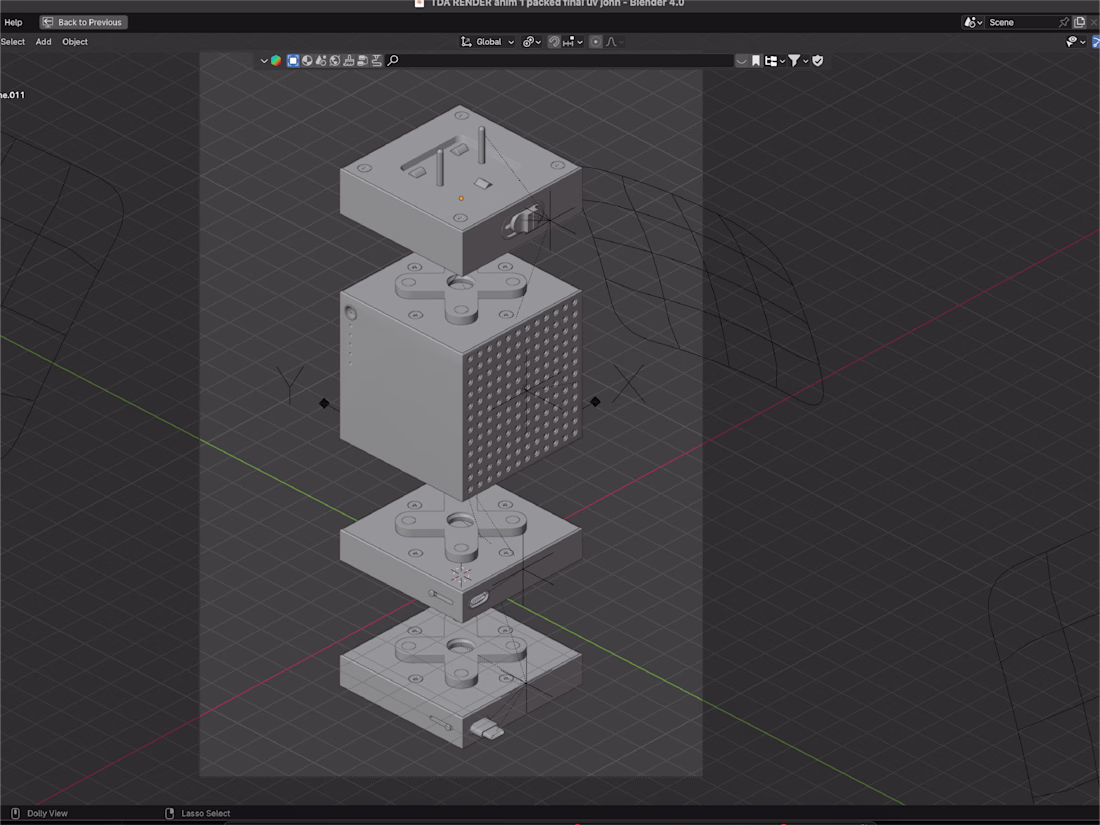1100x825 pixels.
Task: Click the new scene duplicate icon
Action: [x=1079, y=22]
